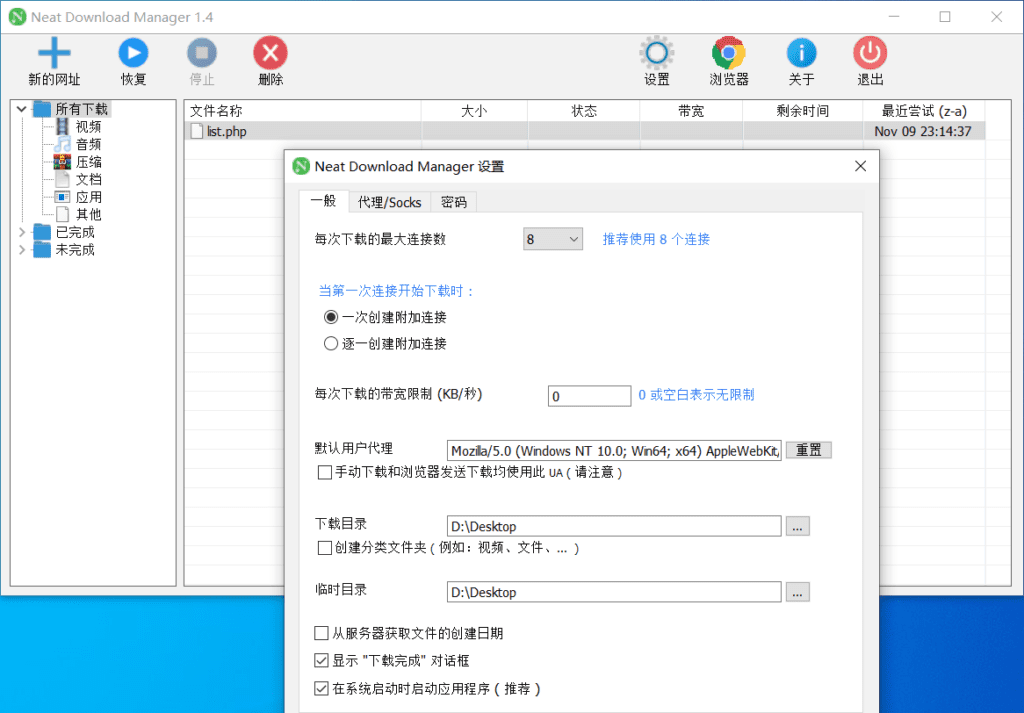Expand the 已完成 tree node
Screen dimensions: 1024x713
coord(21,232)
